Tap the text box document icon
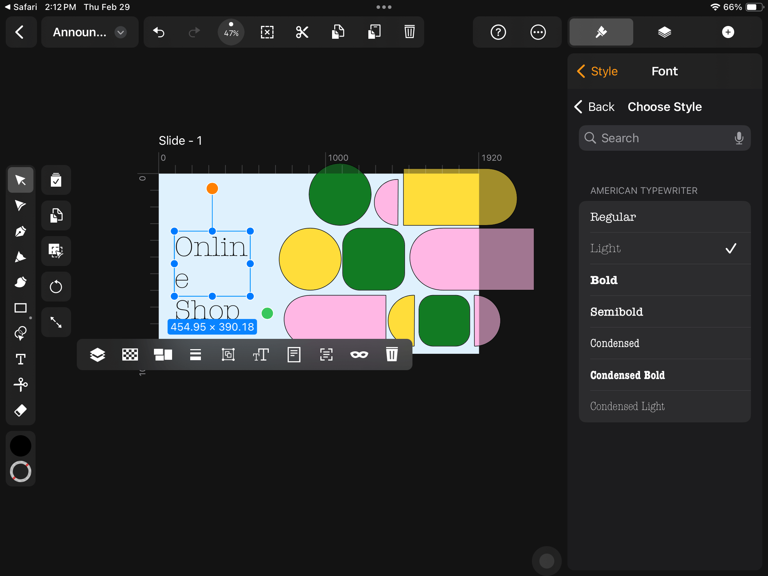The height and width of the screenshot is (576, 768). pos(294,355)
